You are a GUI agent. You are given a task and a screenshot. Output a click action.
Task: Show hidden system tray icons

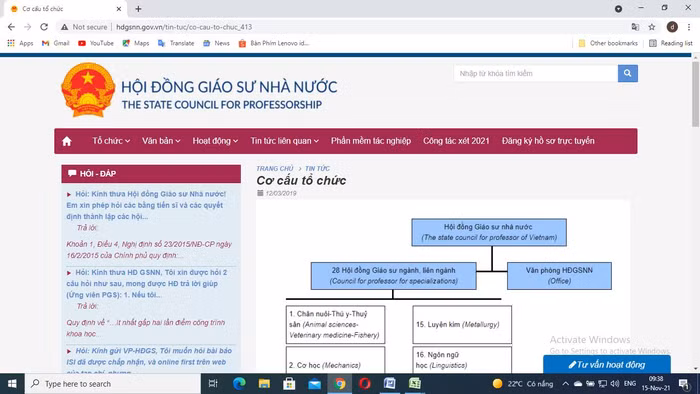coord(565,384)
